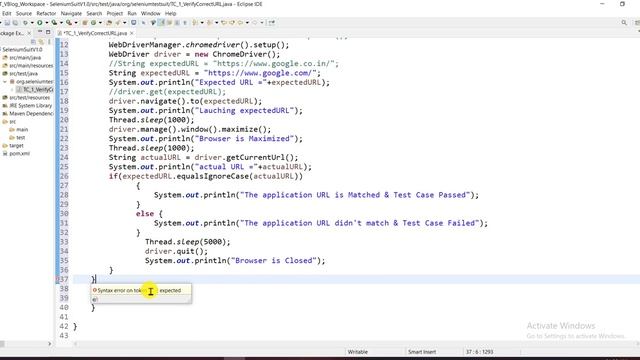Click Package Explorer scroll right arrow
640x360 pixels.
[50, 344]
